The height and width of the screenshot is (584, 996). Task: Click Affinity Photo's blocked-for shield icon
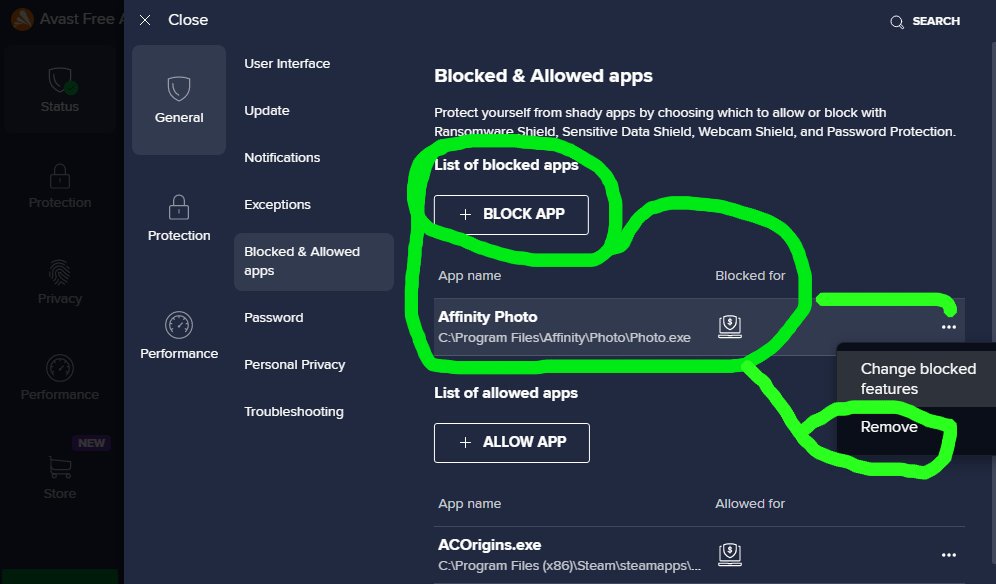point(730,326)
